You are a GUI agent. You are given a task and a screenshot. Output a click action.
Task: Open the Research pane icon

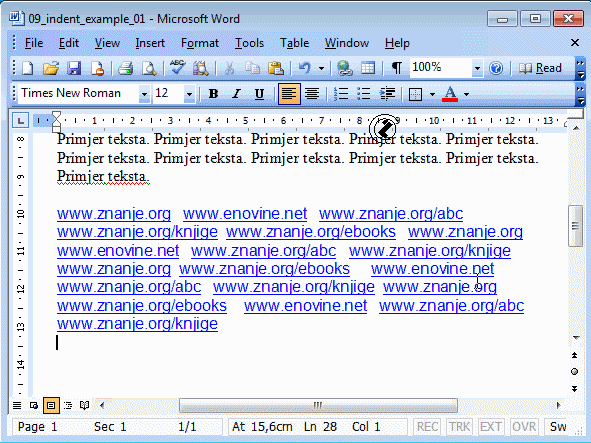(x=201, y=68)
